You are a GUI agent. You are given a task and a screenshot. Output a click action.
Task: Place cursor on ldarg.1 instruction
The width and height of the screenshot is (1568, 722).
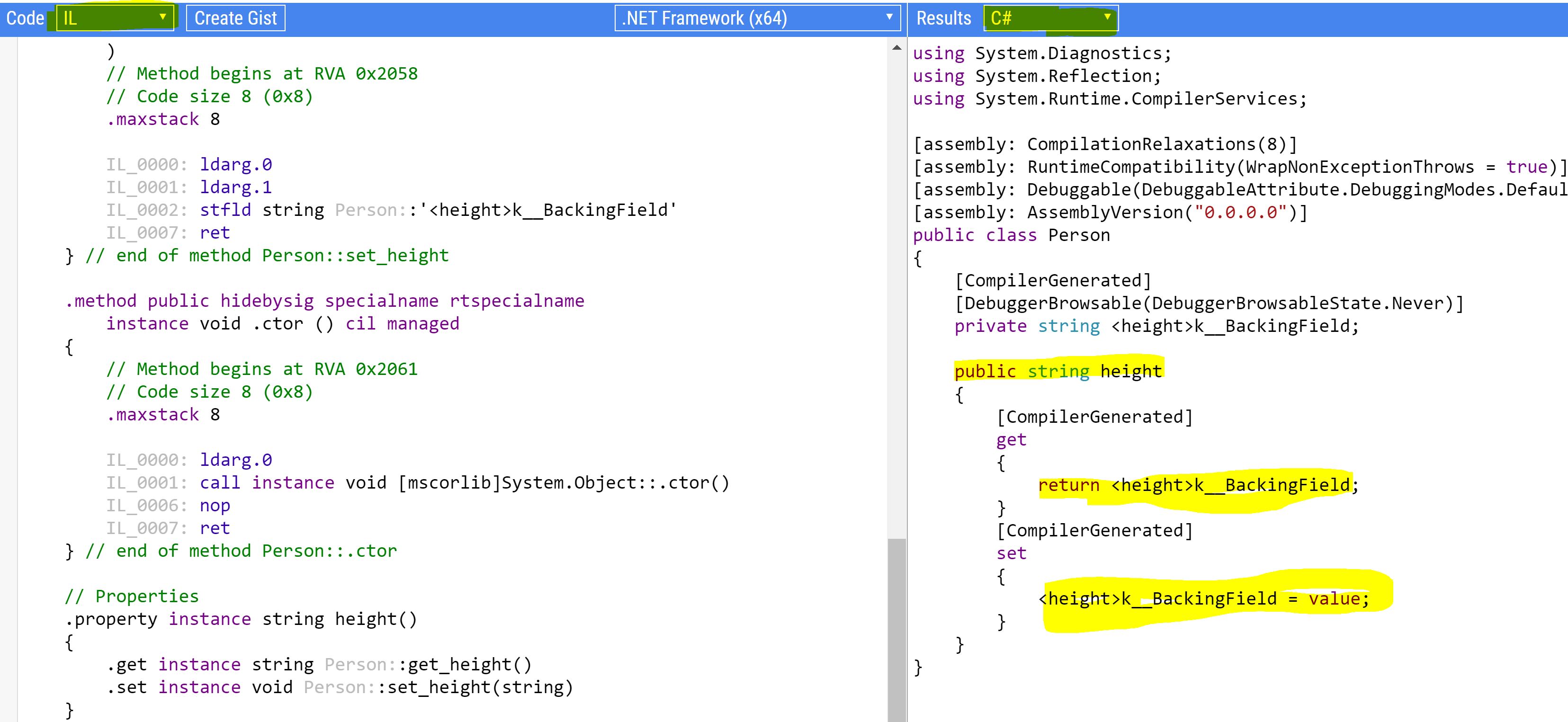click(x=235, y=187)
